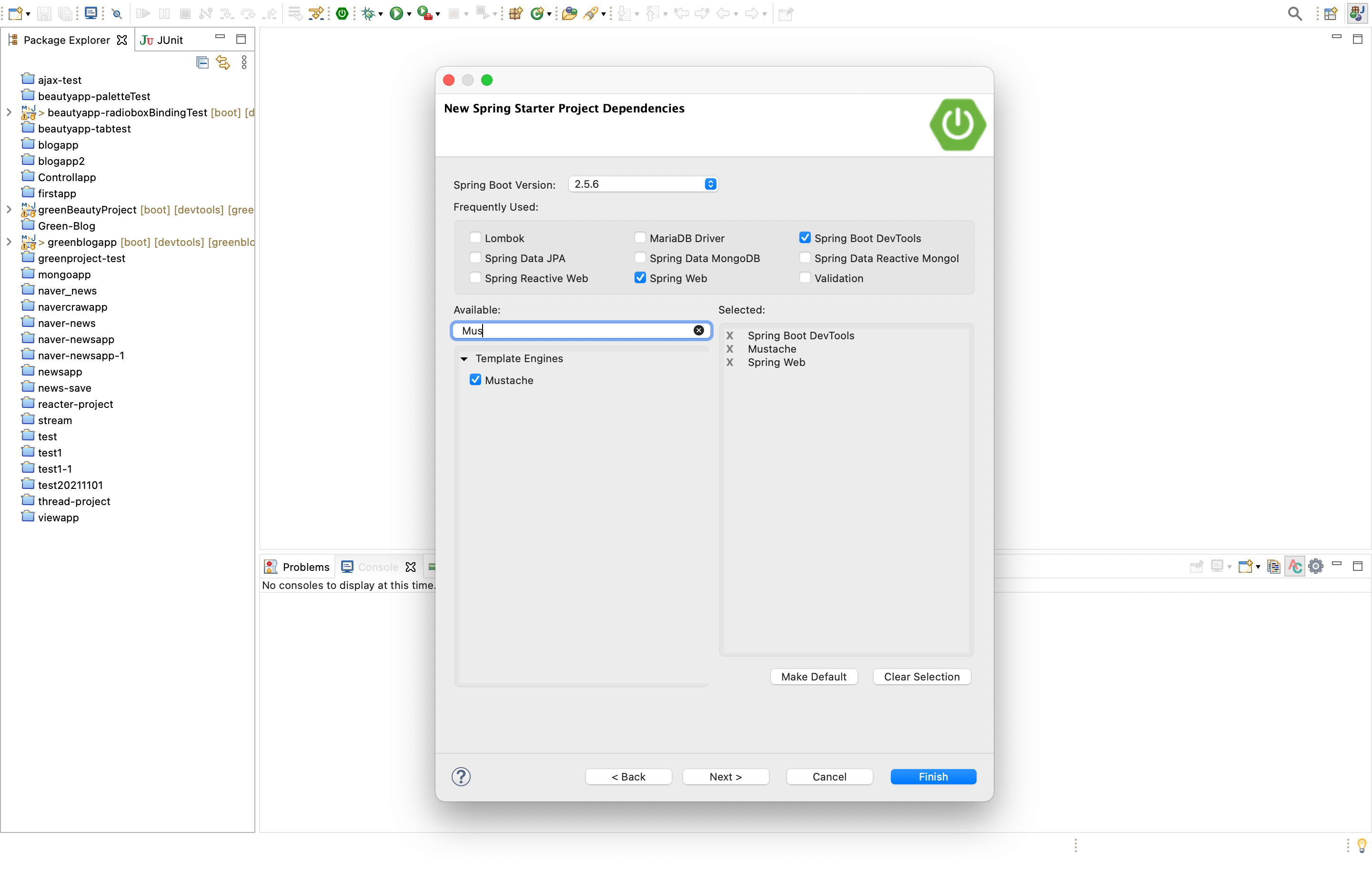
Task: Uncheck the Spring Boot DevTools checkbox
Action: coord(805,238)
